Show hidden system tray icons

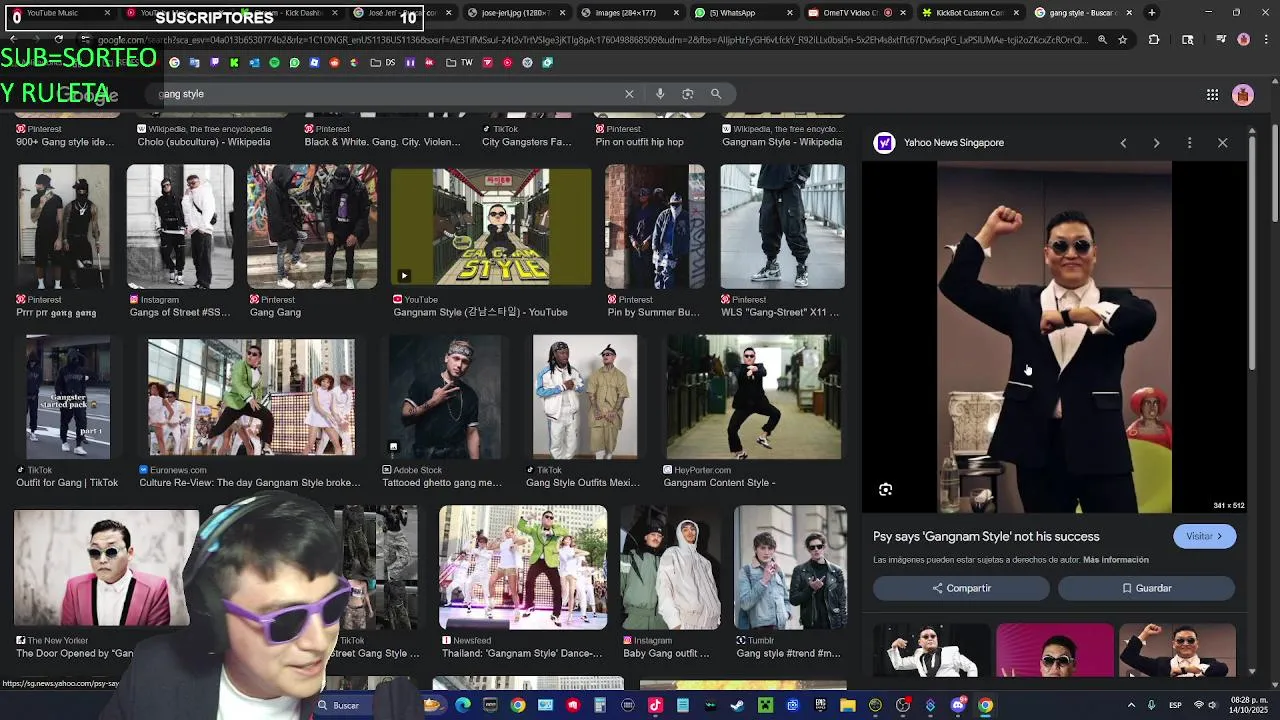[1131, 706]
